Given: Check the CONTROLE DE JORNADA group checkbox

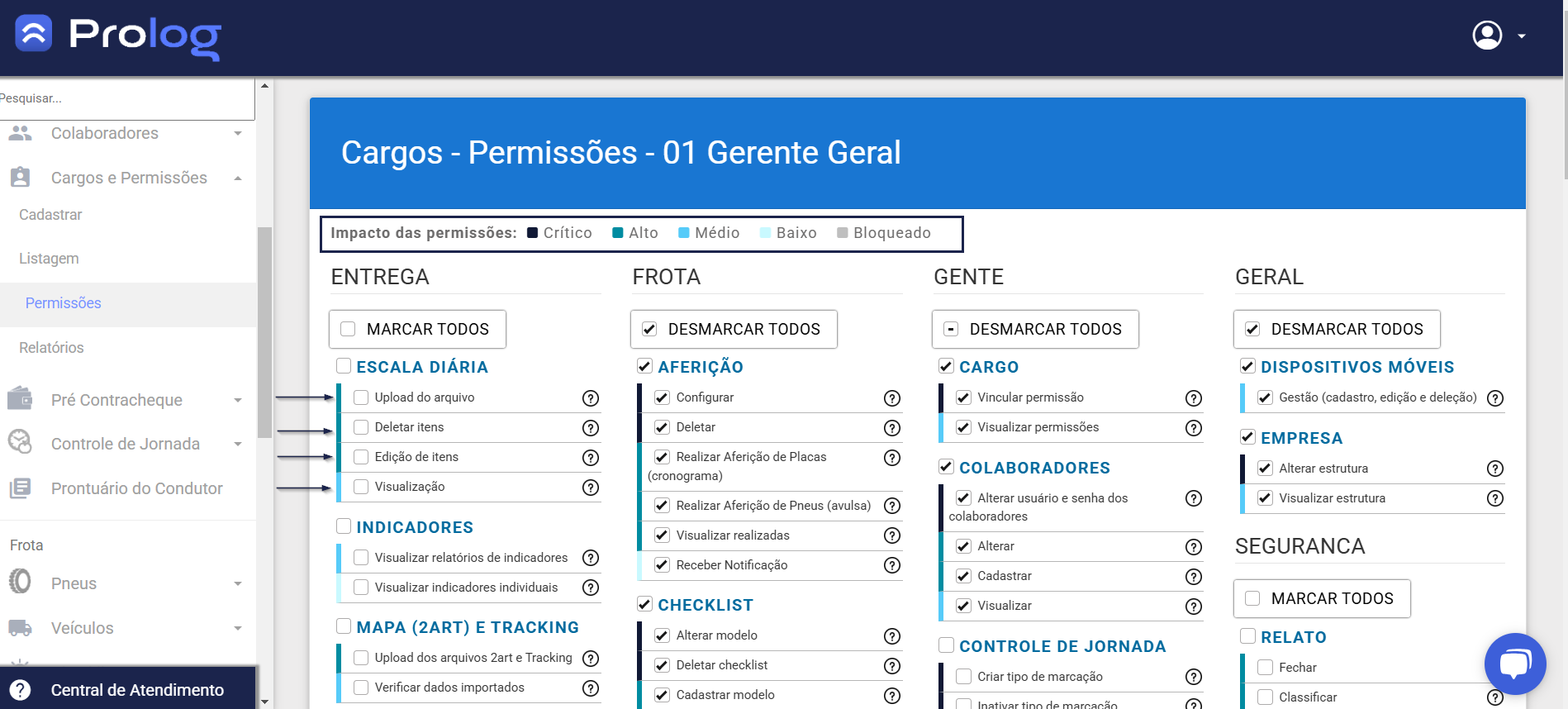Looking at the screenshot, I should point(947,645).
